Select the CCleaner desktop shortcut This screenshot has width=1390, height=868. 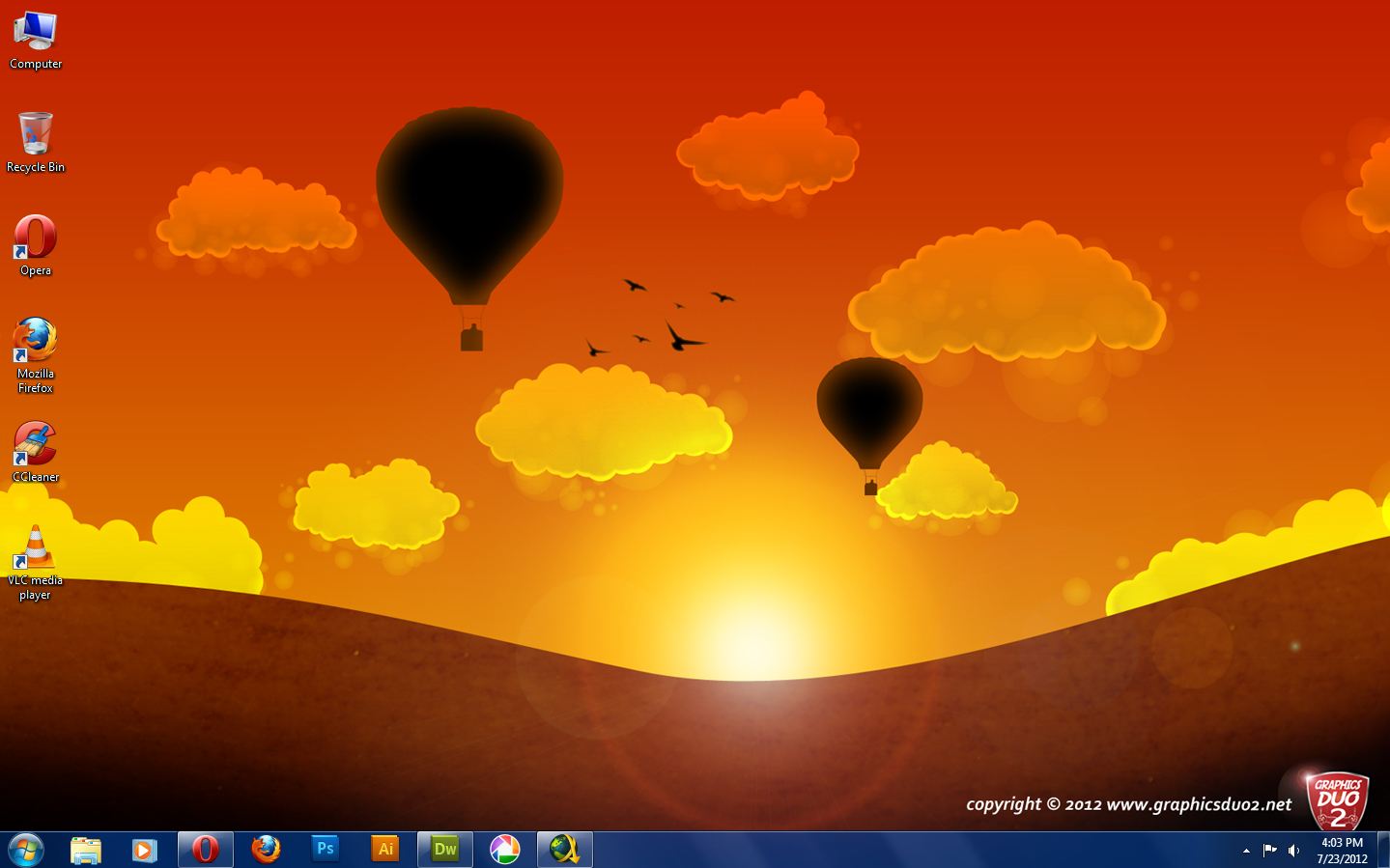(x=36, y=452)
